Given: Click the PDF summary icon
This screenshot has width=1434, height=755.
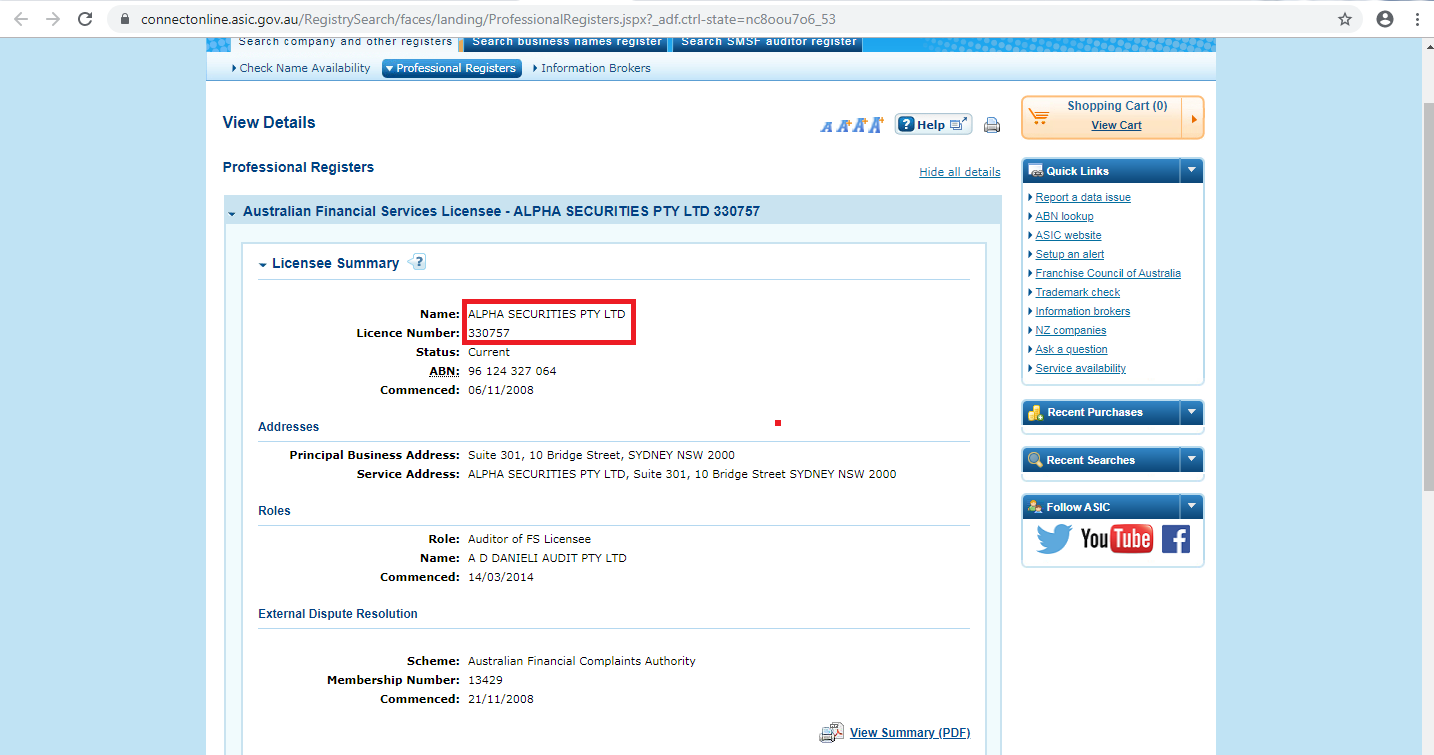Looking at the screenshot, I should point(832,733).
